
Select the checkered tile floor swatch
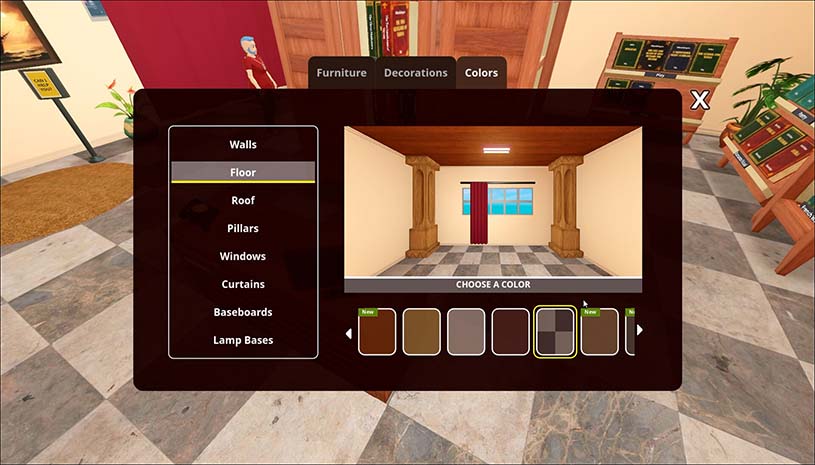[x=555, y=331]
